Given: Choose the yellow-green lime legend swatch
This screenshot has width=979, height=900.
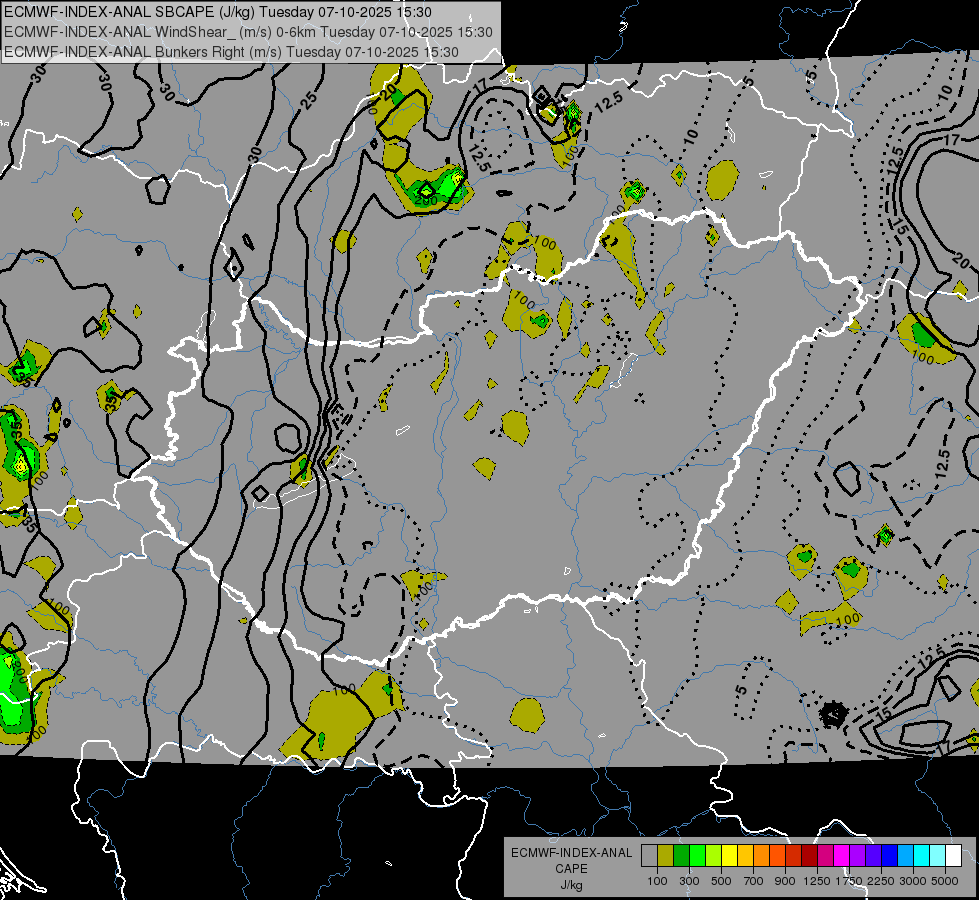Looking at the screenshot, I should click(714, 856).
